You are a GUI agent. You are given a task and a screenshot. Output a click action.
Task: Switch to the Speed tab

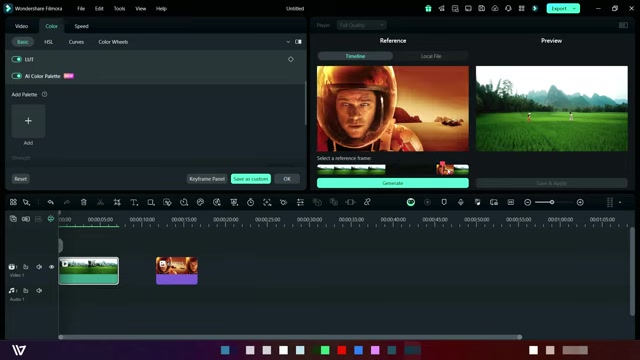[81, 26]
